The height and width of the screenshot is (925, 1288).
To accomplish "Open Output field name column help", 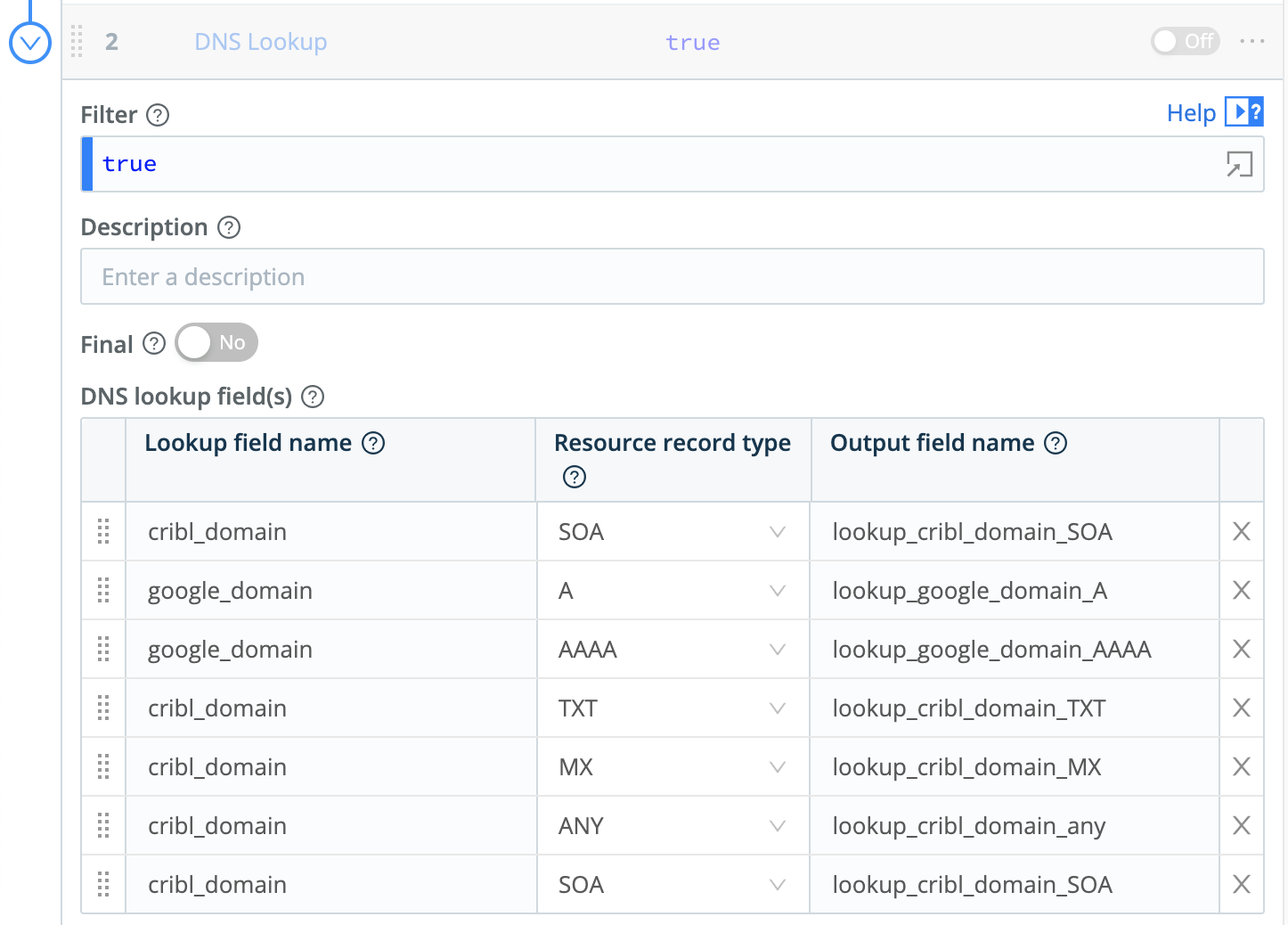I will click(x=1056, y=442).
